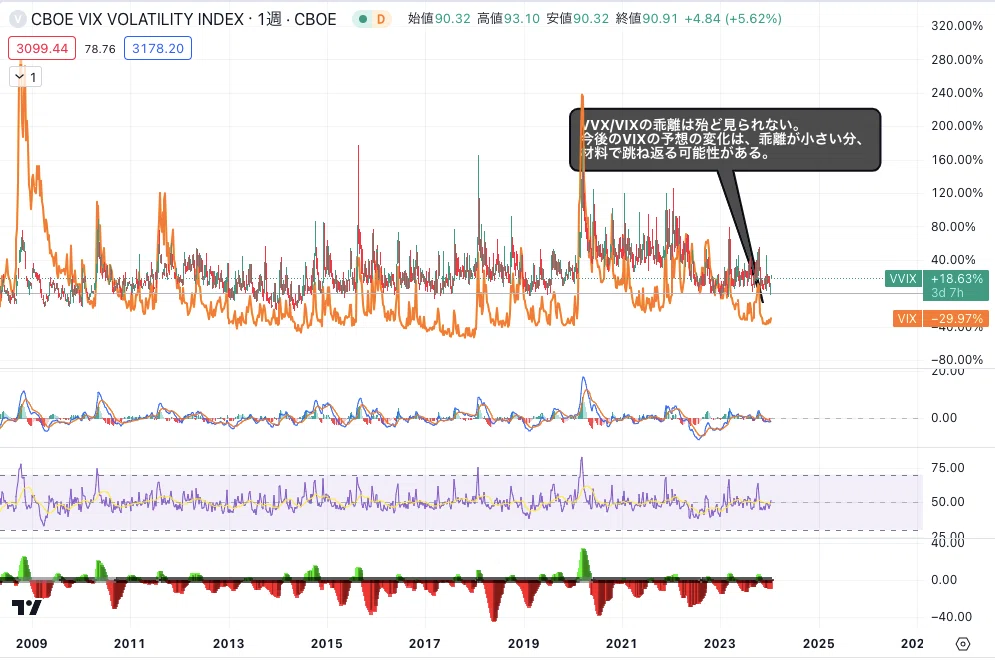Click the blue 3178.20 price box
This screenshot has width=995, height=660.
click(x=158, y=48)
